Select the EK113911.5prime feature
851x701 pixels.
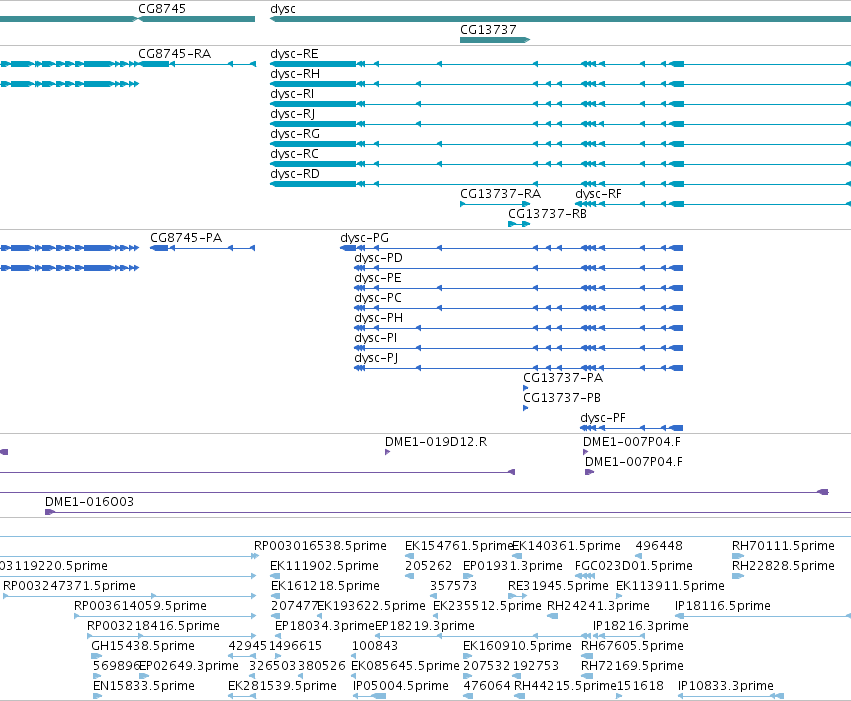(670, 586)
